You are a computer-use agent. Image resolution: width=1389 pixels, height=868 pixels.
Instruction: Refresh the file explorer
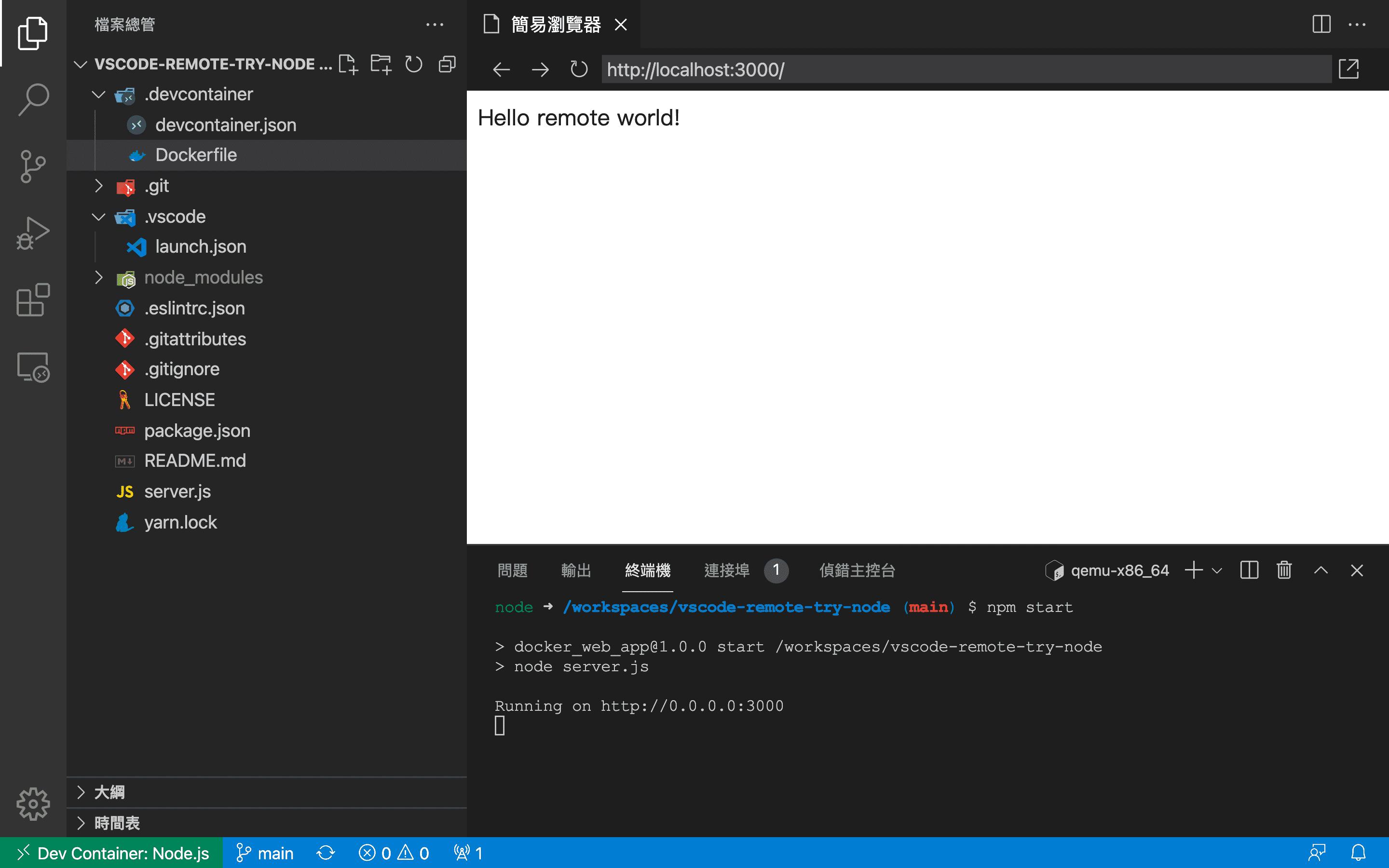[414, 64]
